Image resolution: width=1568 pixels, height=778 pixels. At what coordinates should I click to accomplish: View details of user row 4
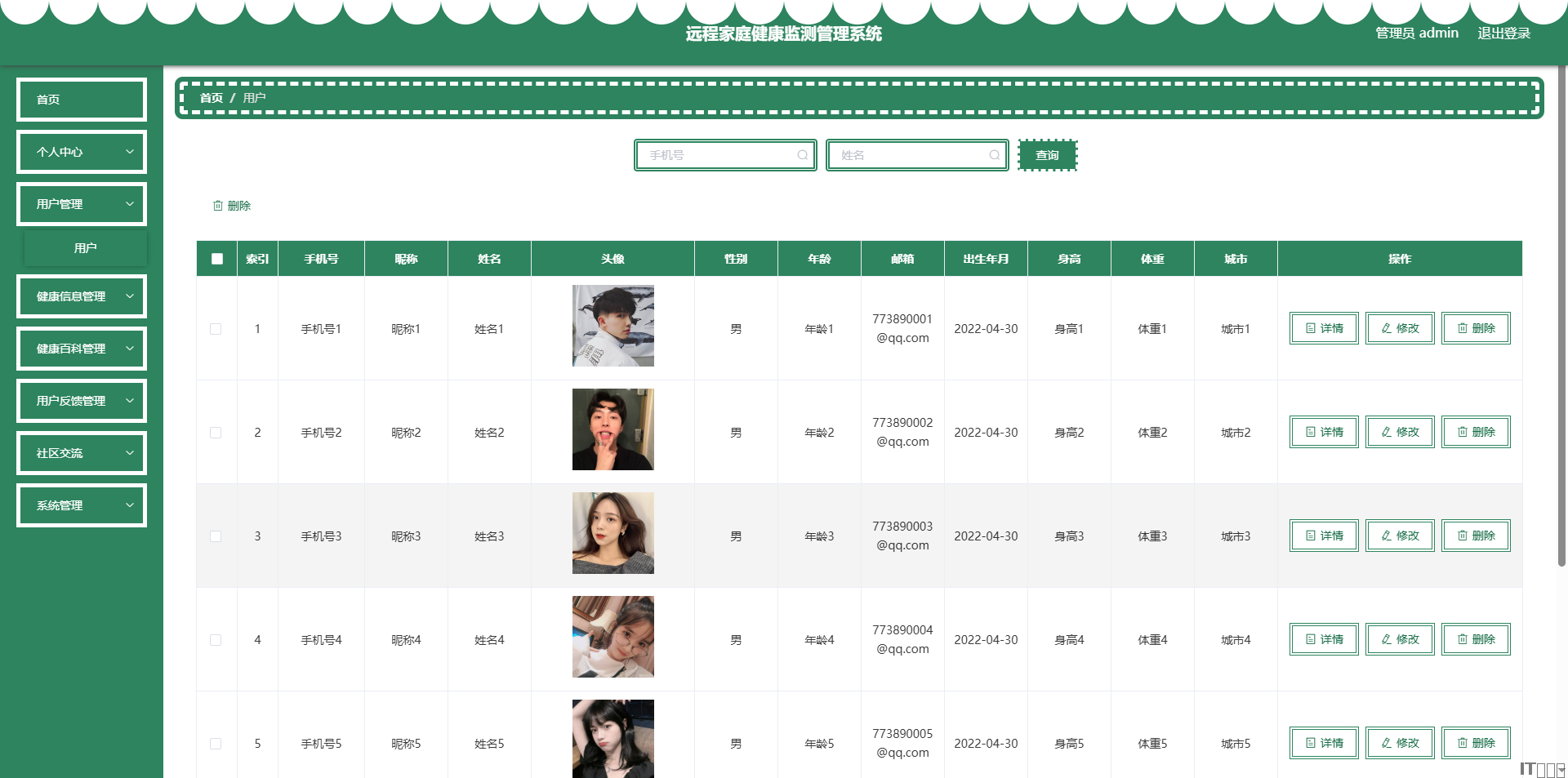[1323, 639]
